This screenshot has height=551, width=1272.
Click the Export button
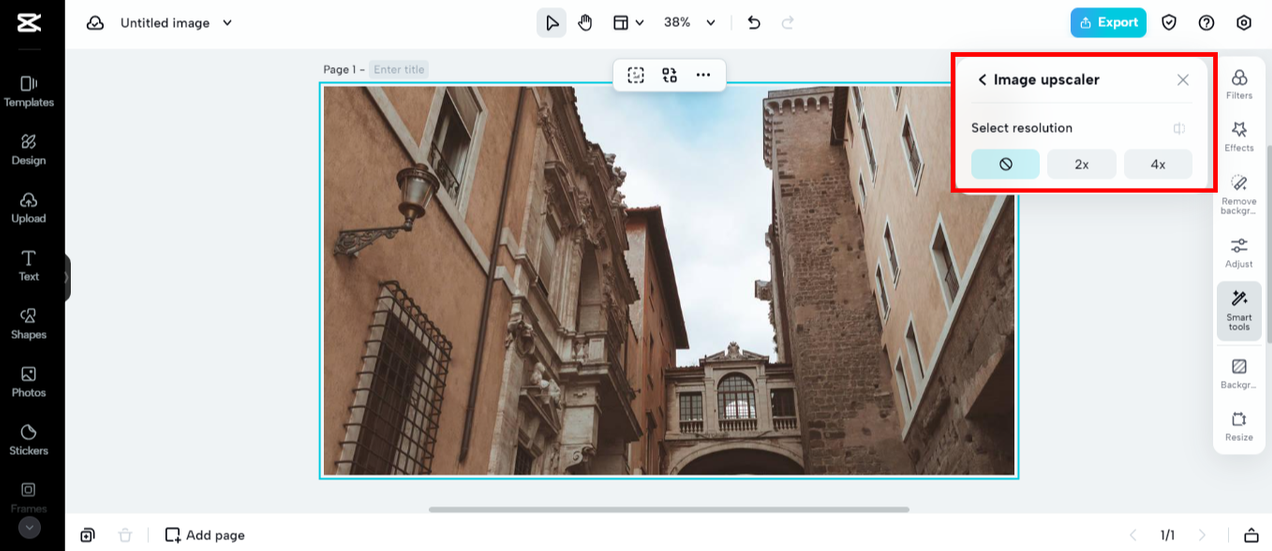click(1108, 22)
